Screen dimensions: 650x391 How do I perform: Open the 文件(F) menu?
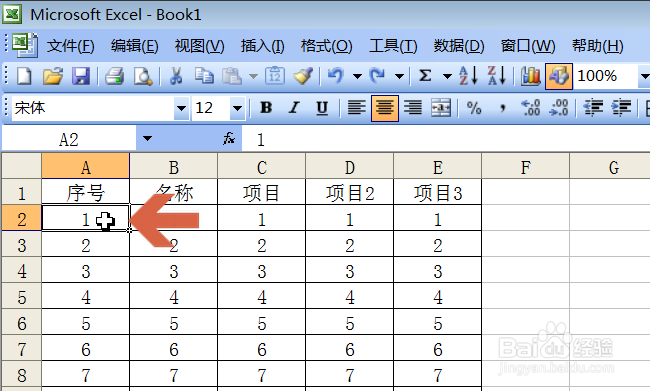(70, 46)
